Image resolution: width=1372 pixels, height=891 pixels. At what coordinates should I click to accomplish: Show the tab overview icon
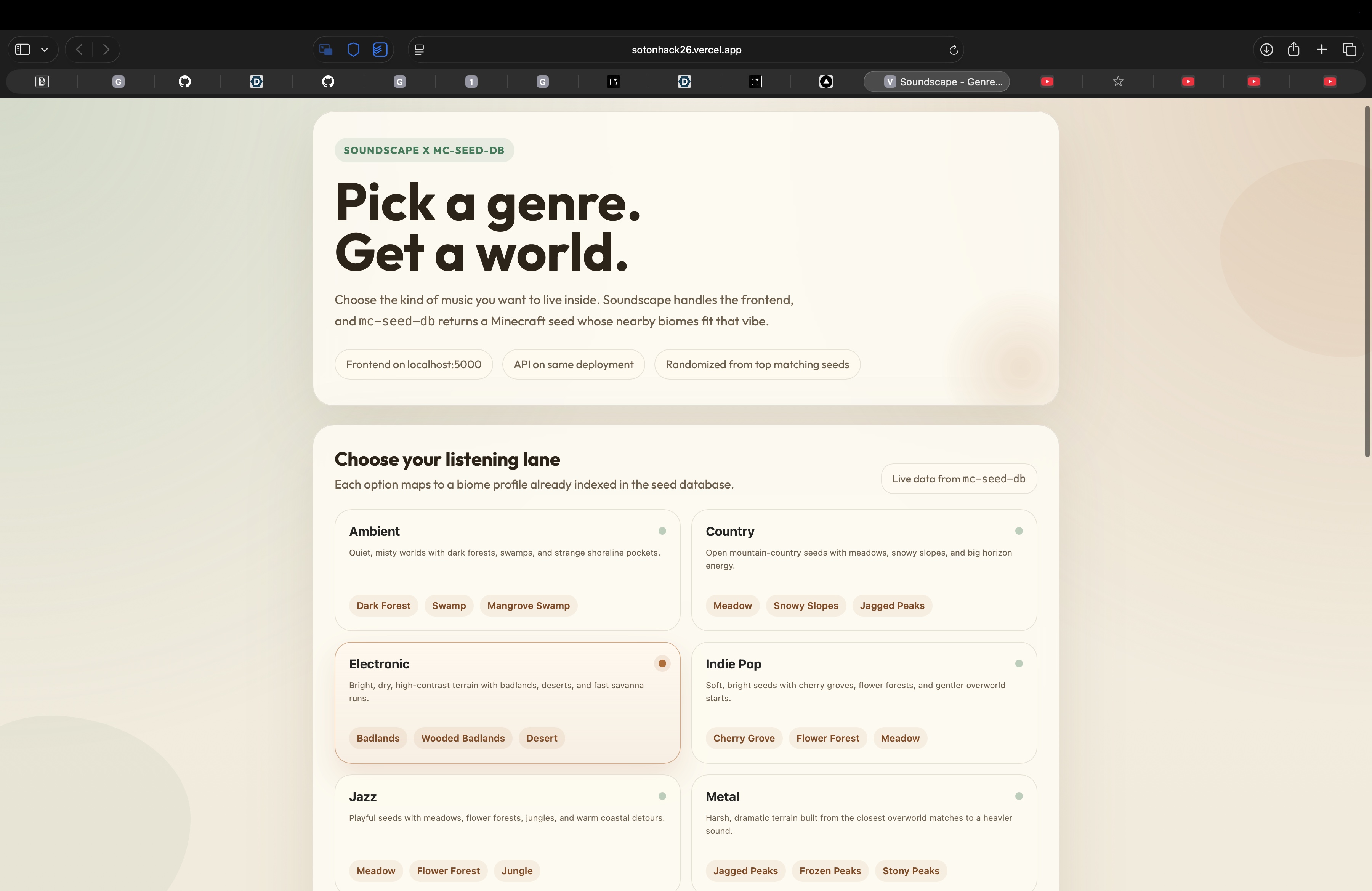tap(1350, 50)
